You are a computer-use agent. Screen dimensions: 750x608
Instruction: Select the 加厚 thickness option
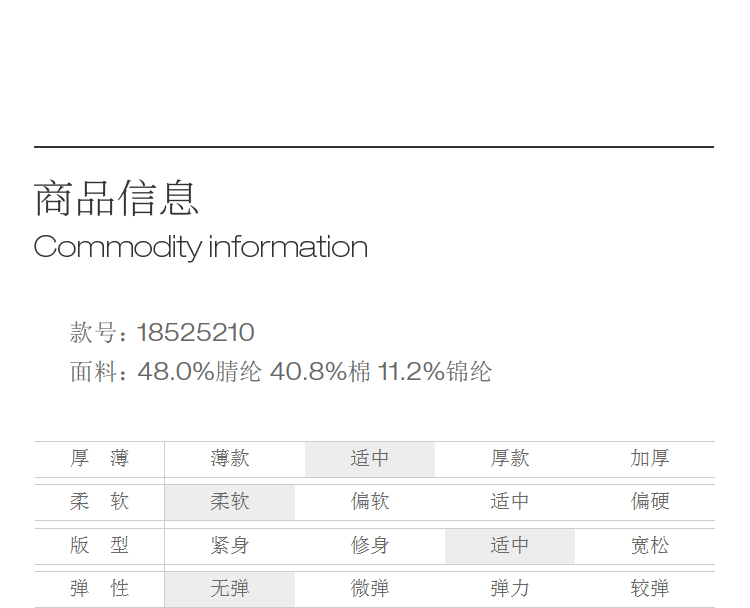point(650,459)
